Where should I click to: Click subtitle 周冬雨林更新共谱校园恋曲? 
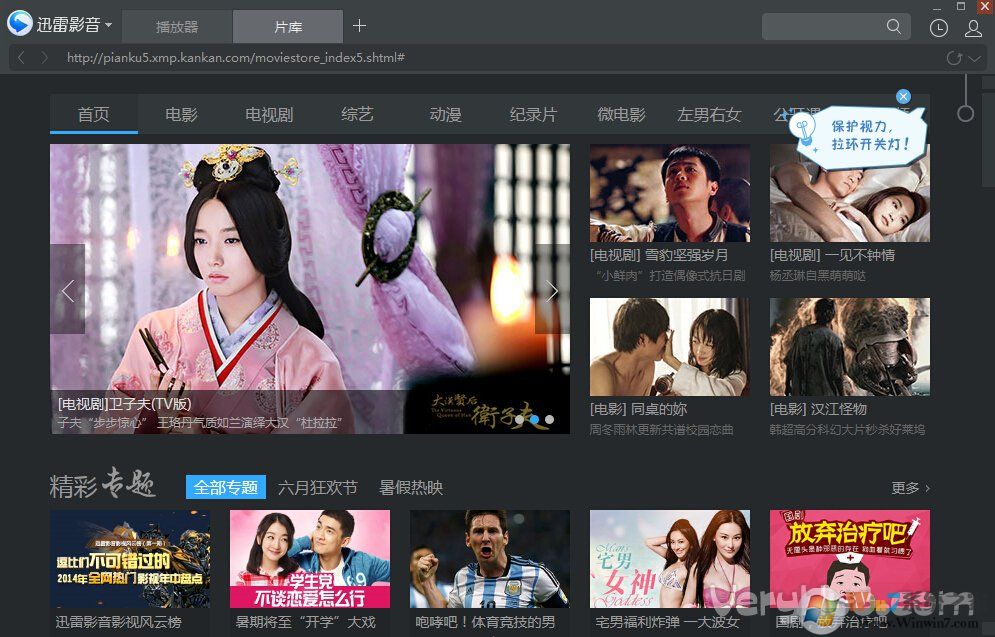(661, 430)
